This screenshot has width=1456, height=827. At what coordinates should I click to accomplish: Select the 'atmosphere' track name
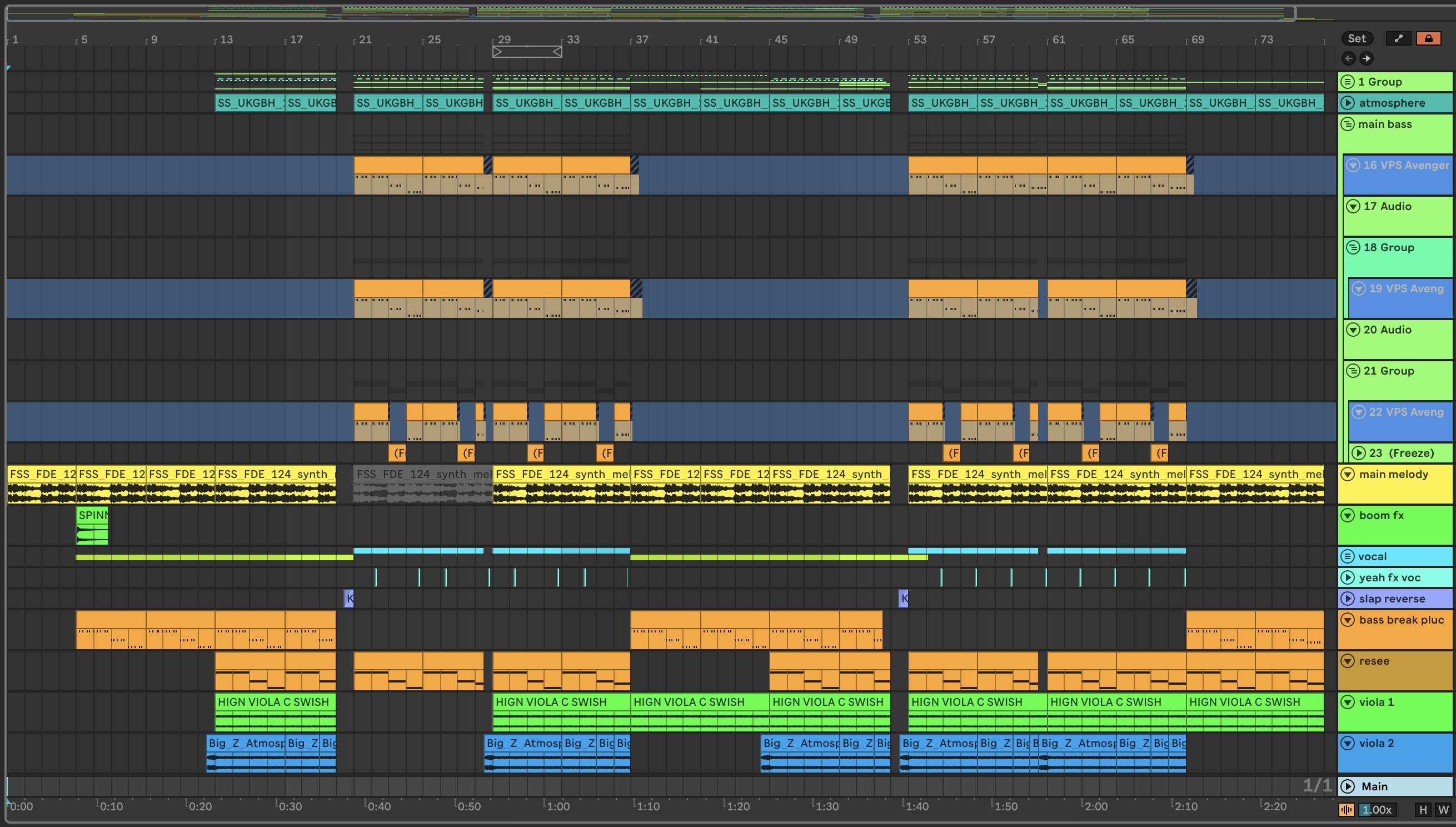1392,103
